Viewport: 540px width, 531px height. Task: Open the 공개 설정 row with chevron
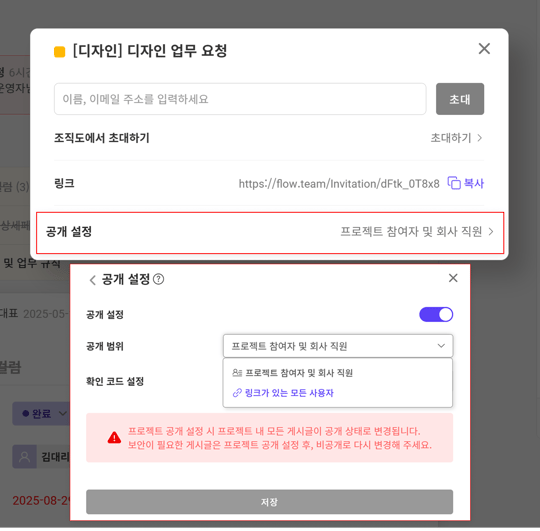(x=270, y=233)
